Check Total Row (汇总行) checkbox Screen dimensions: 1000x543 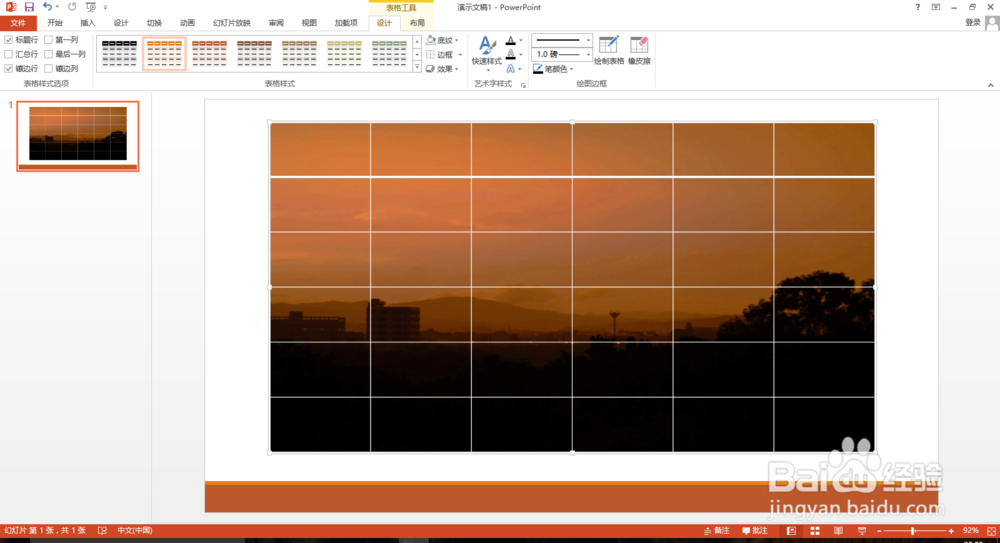pyautogui.click(x=9, y=54)
